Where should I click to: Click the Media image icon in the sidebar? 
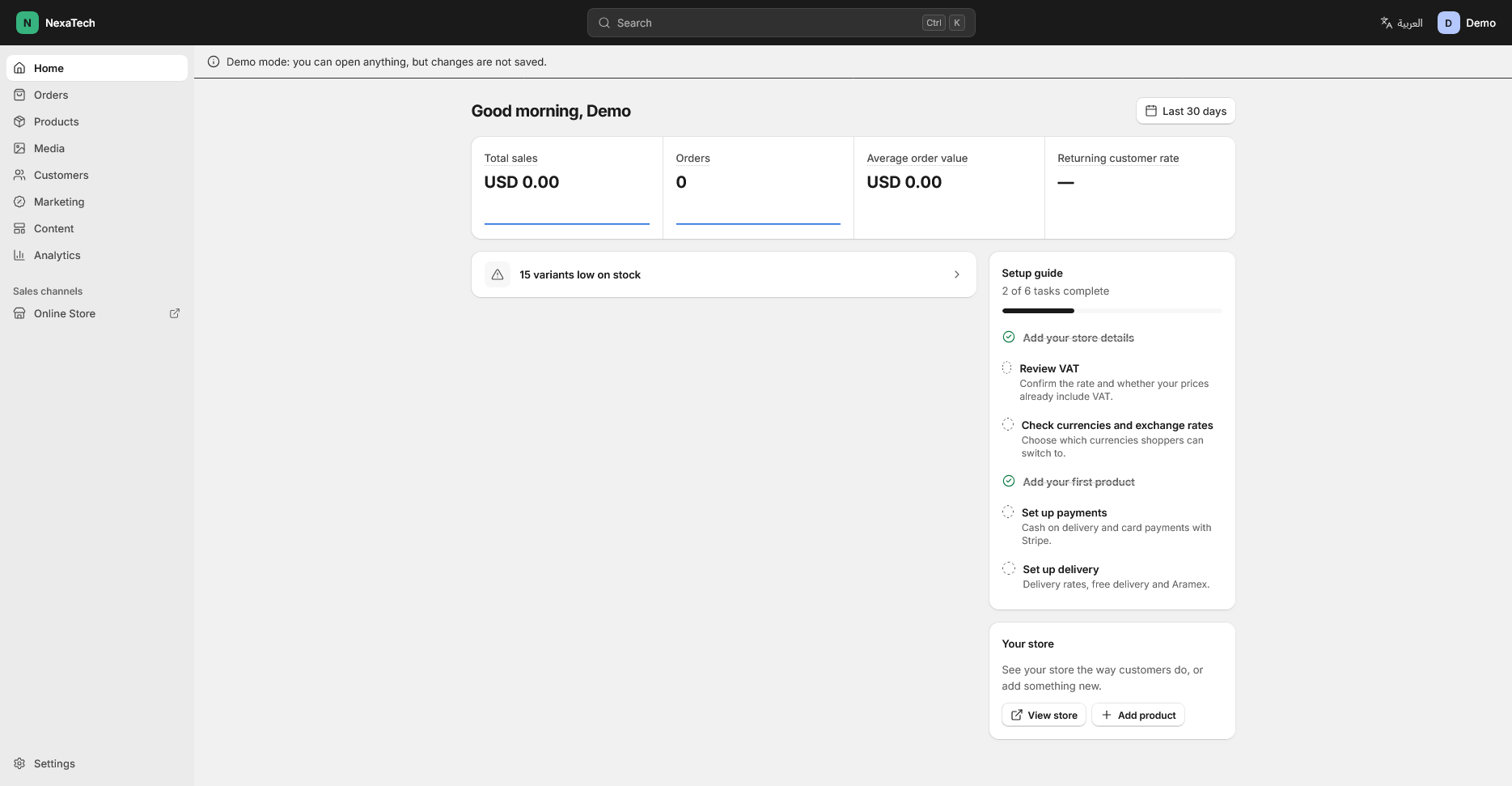[19, 148]
